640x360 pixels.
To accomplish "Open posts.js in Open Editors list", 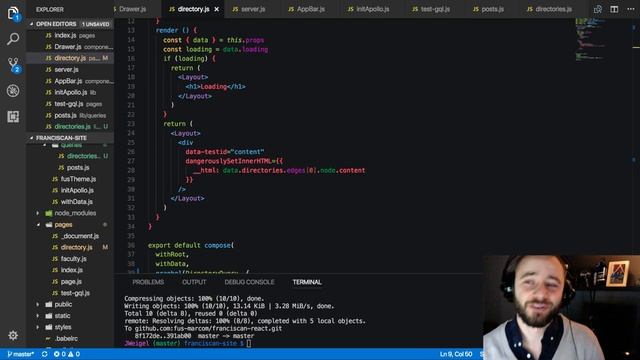I will [x=70, y=116].
